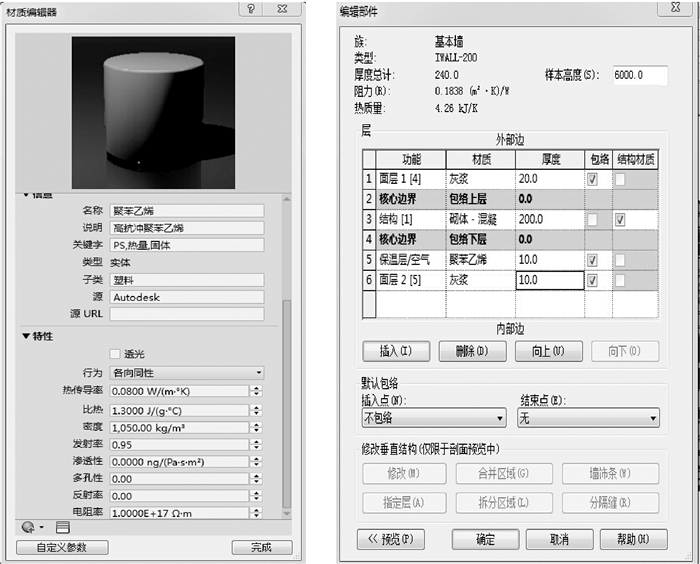
Task: Close the 编辑部件 dialog
Action: (x=675, y=8)
